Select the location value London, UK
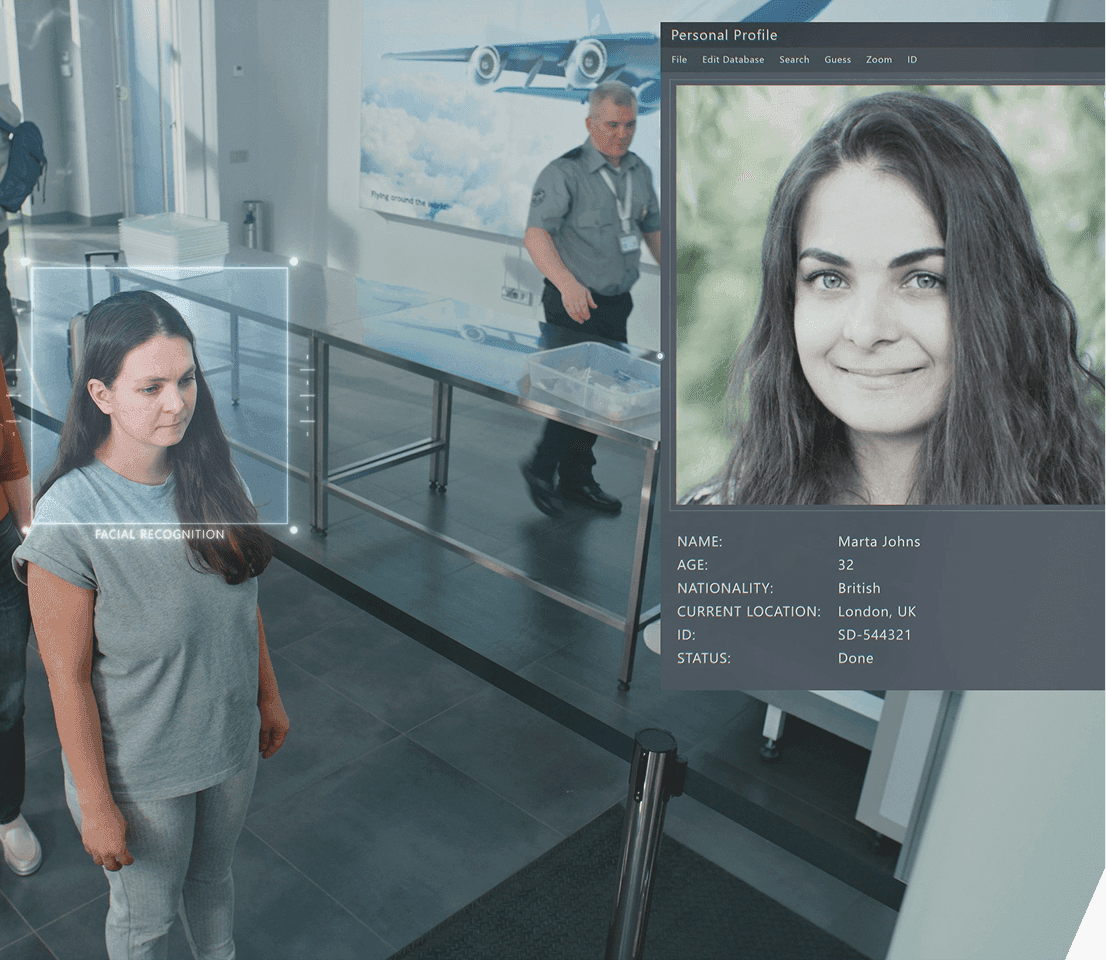Viewport: 1106px width, 960px height. coord(876,611)
